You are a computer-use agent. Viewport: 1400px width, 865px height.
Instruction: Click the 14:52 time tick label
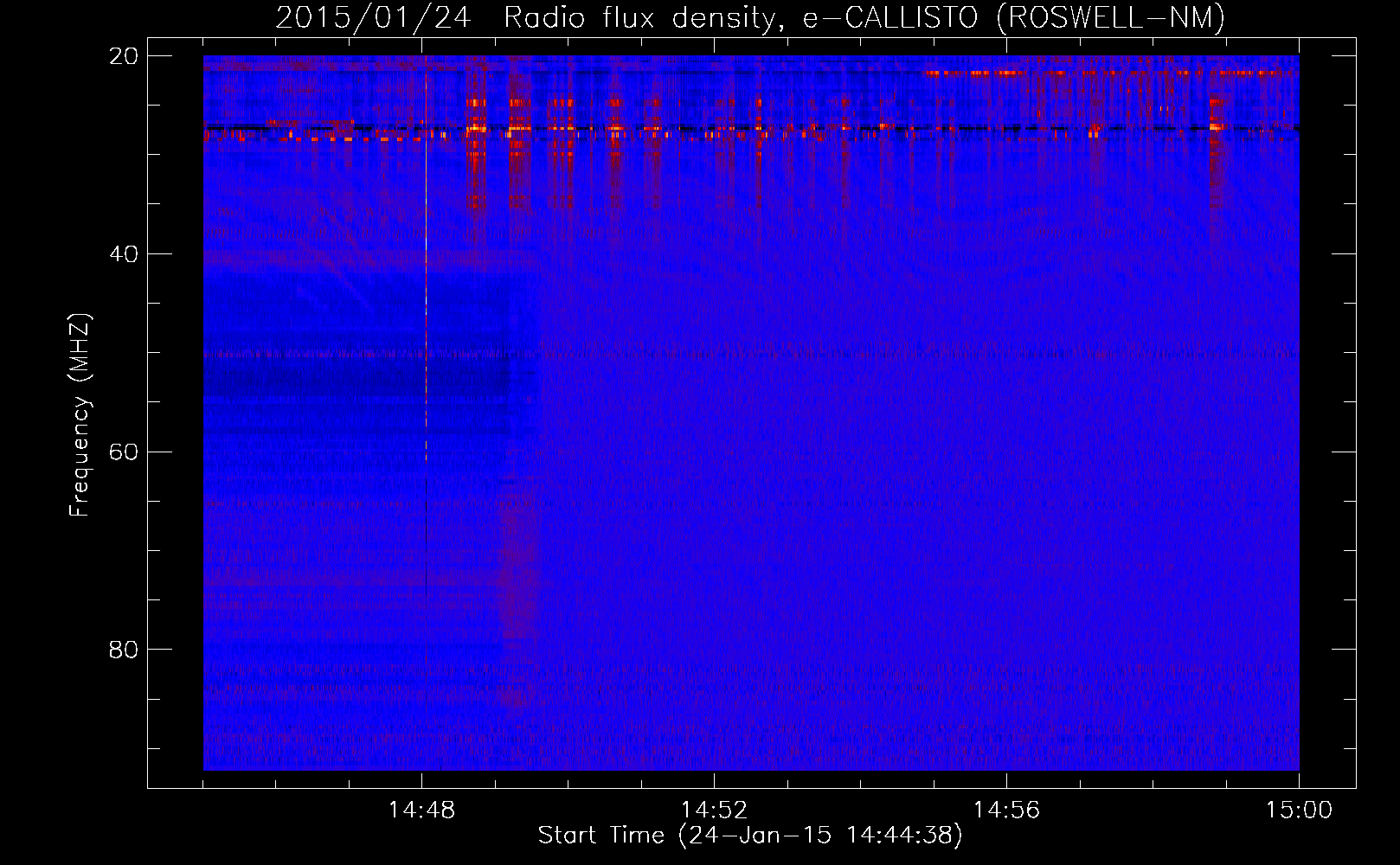coord(714,811)
